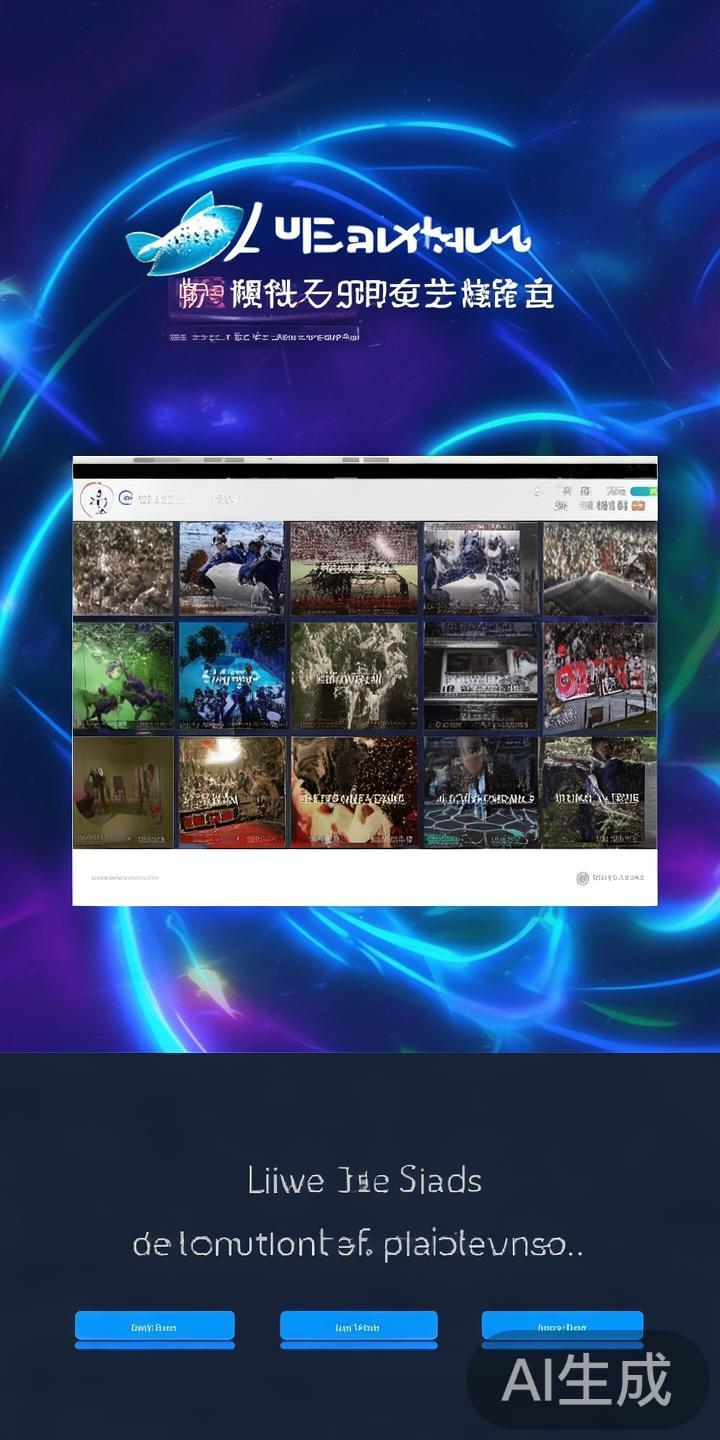720x1440 pixels.
Task: Open the green-tinted thumbnail in the middle row
Action: point(123,675)
